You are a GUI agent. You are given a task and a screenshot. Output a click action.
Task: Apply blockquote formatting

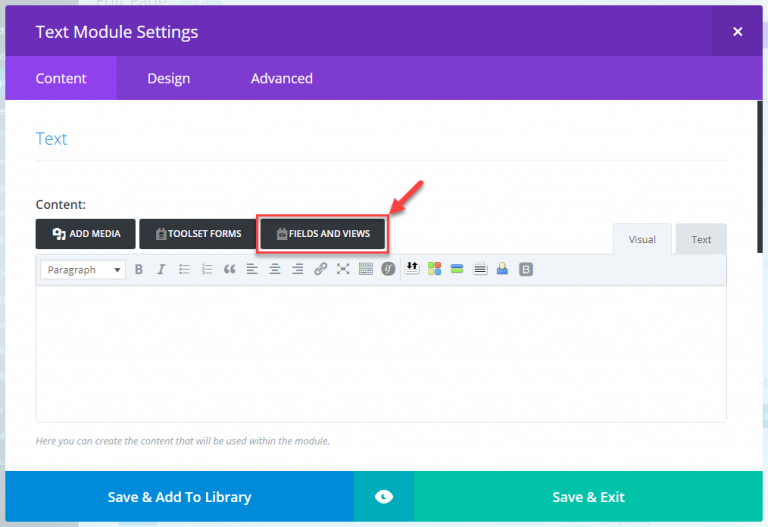(229, 269)
